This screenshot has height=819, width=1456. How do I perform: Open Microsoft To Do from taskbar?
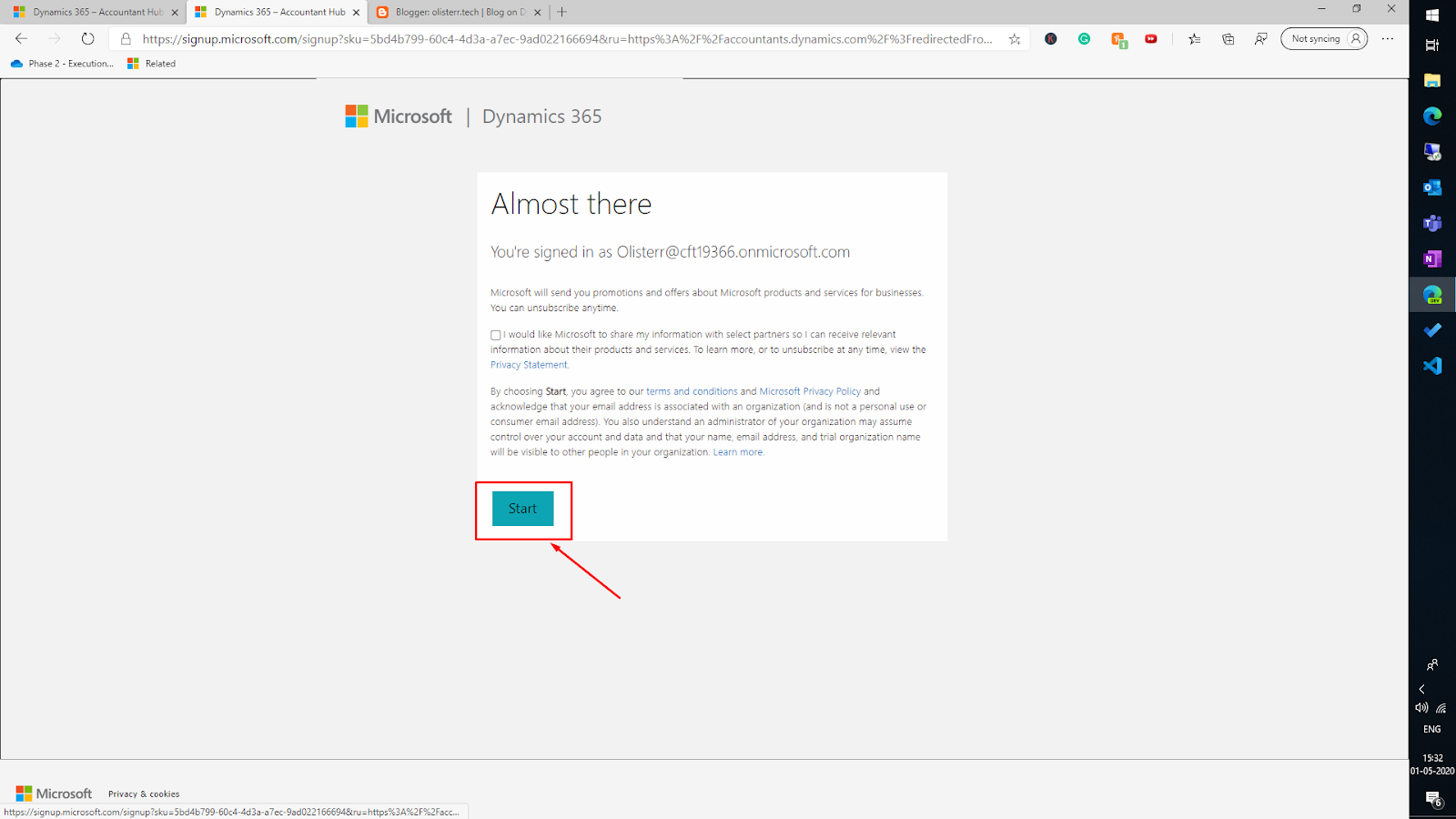[1432, 330]
